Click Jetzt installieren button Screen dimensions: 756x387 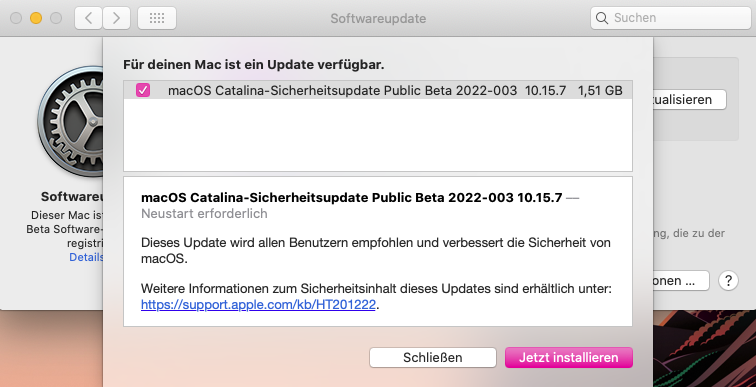coord(568,358)
